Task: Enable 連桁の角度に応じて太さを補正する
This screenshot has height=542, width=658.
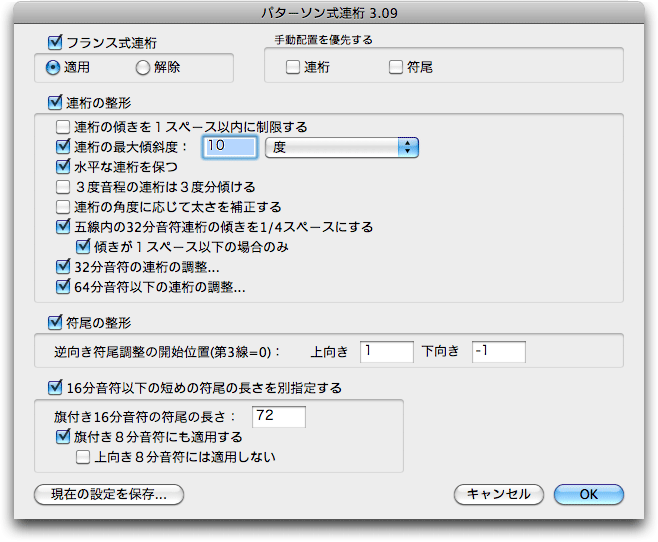Action: [63, 207]
